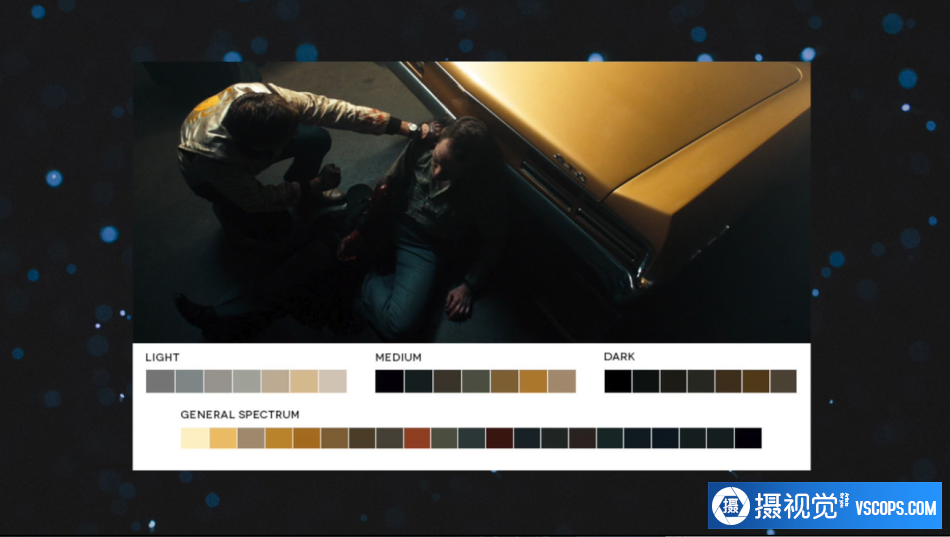Pick the dark maroon swatch in GENERAL SPECTRUM
The height and width of the screenshot is (537, 950).
click(x=500, y=438)
